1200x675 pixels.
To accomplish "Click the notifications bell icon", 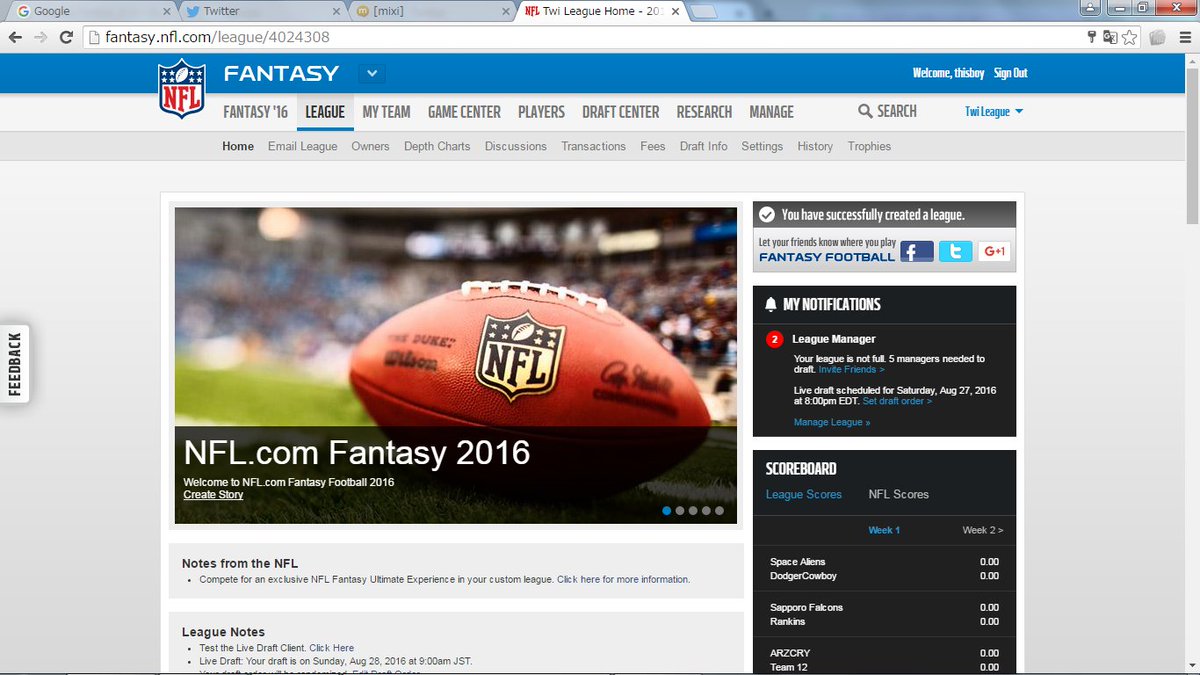I will coord(770,304).
